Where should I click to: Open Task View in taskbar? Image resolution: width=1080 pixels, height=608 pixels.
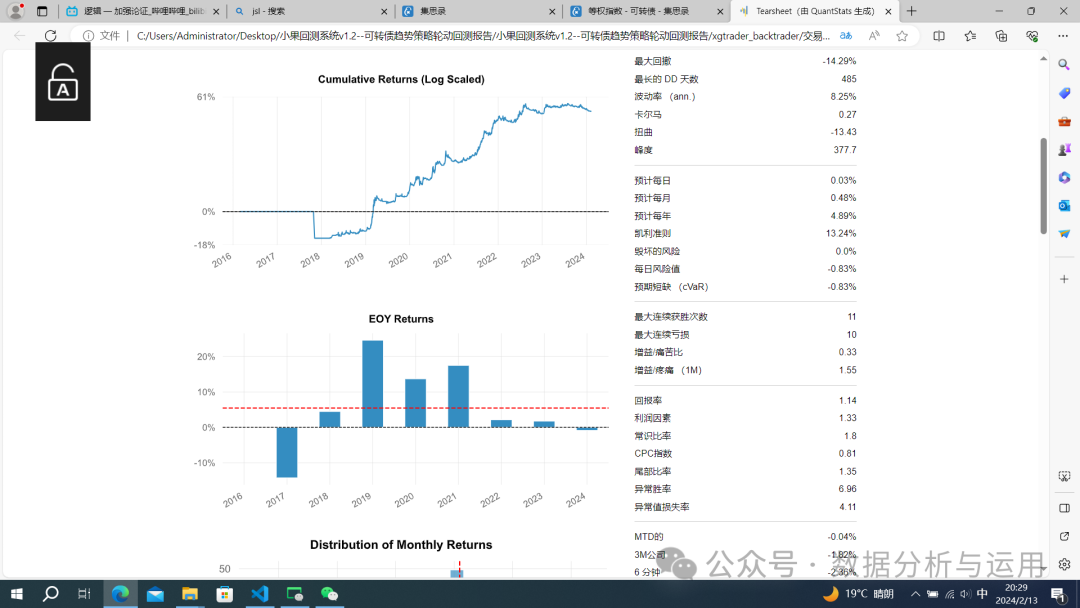[x=84, y=594]
